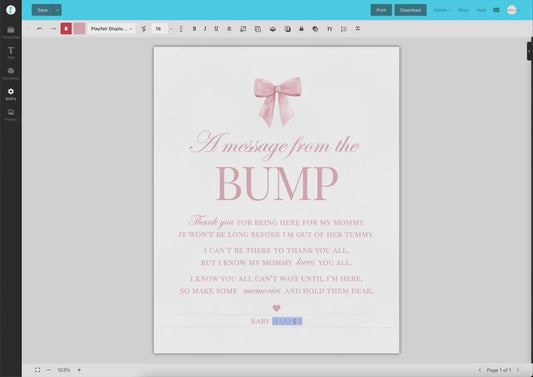Open the opacity transparency icon
533x377 pixels.
[315, 29]
